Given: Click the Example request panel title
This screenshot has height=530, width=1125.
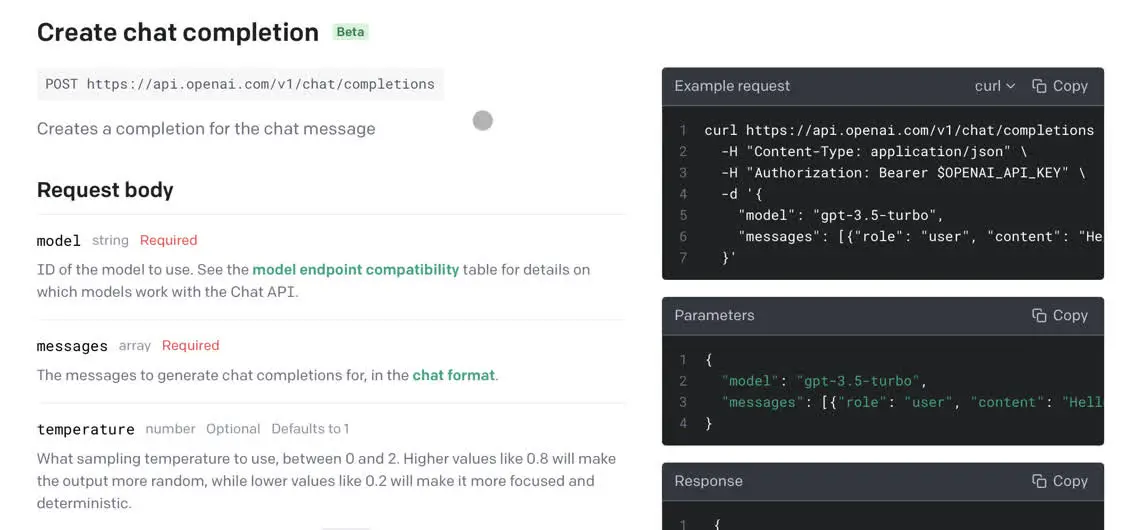Looking at the screenshot, I should (x=732, y=86).
